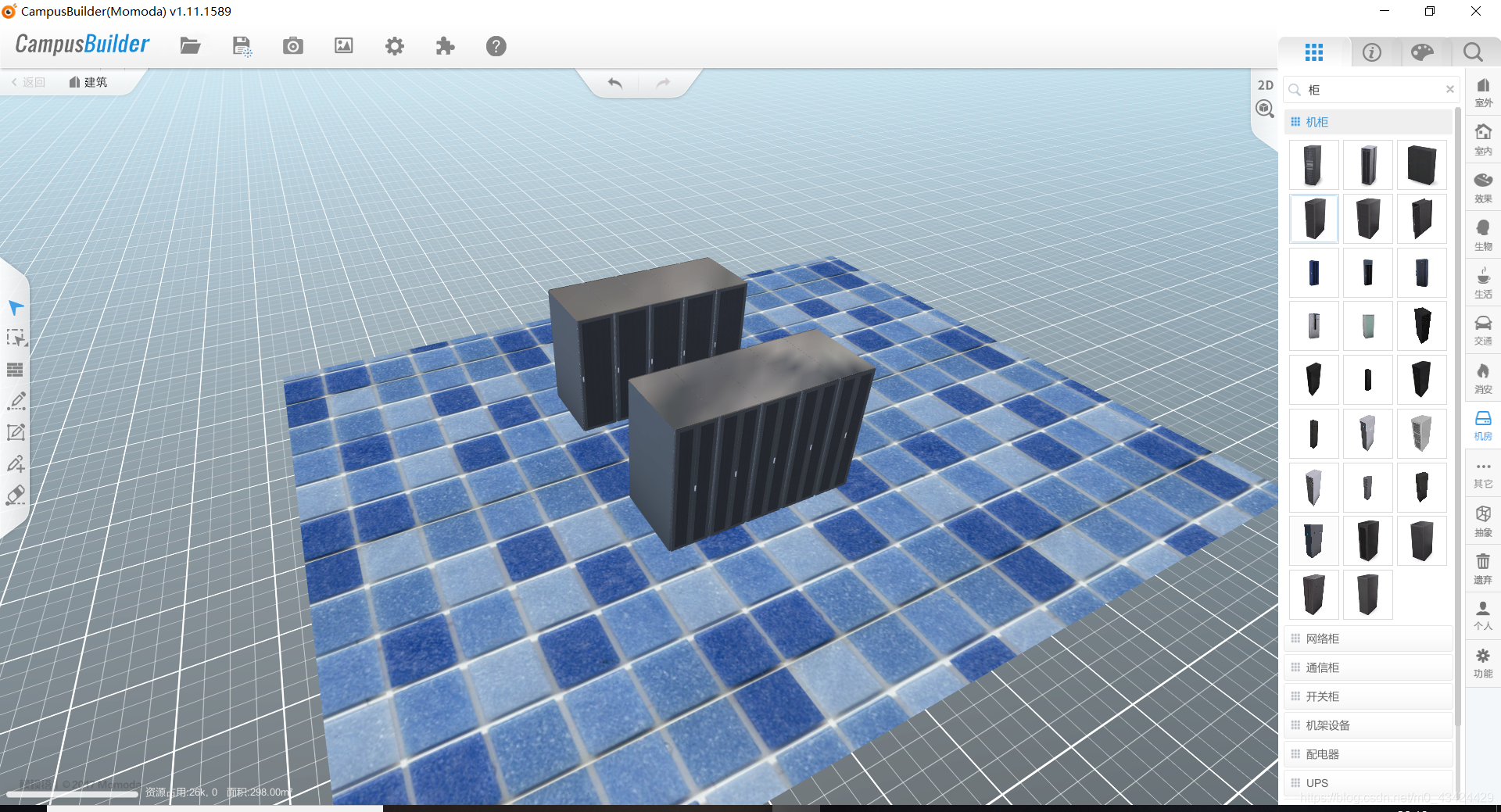Open the 功能 functions category

pos(1483,663)
